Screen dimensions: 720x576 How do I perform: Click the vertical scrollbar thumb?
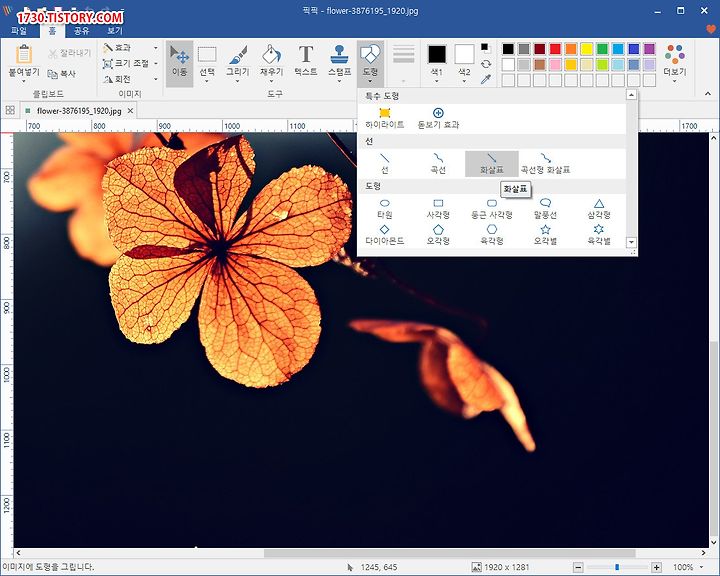[714, 439]
